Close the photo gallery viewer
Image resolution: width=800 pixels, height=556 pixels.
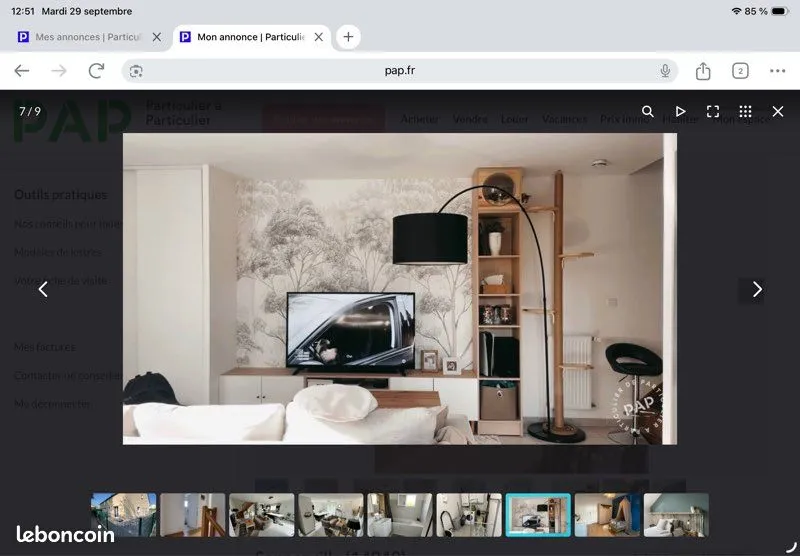coord(778,111)
